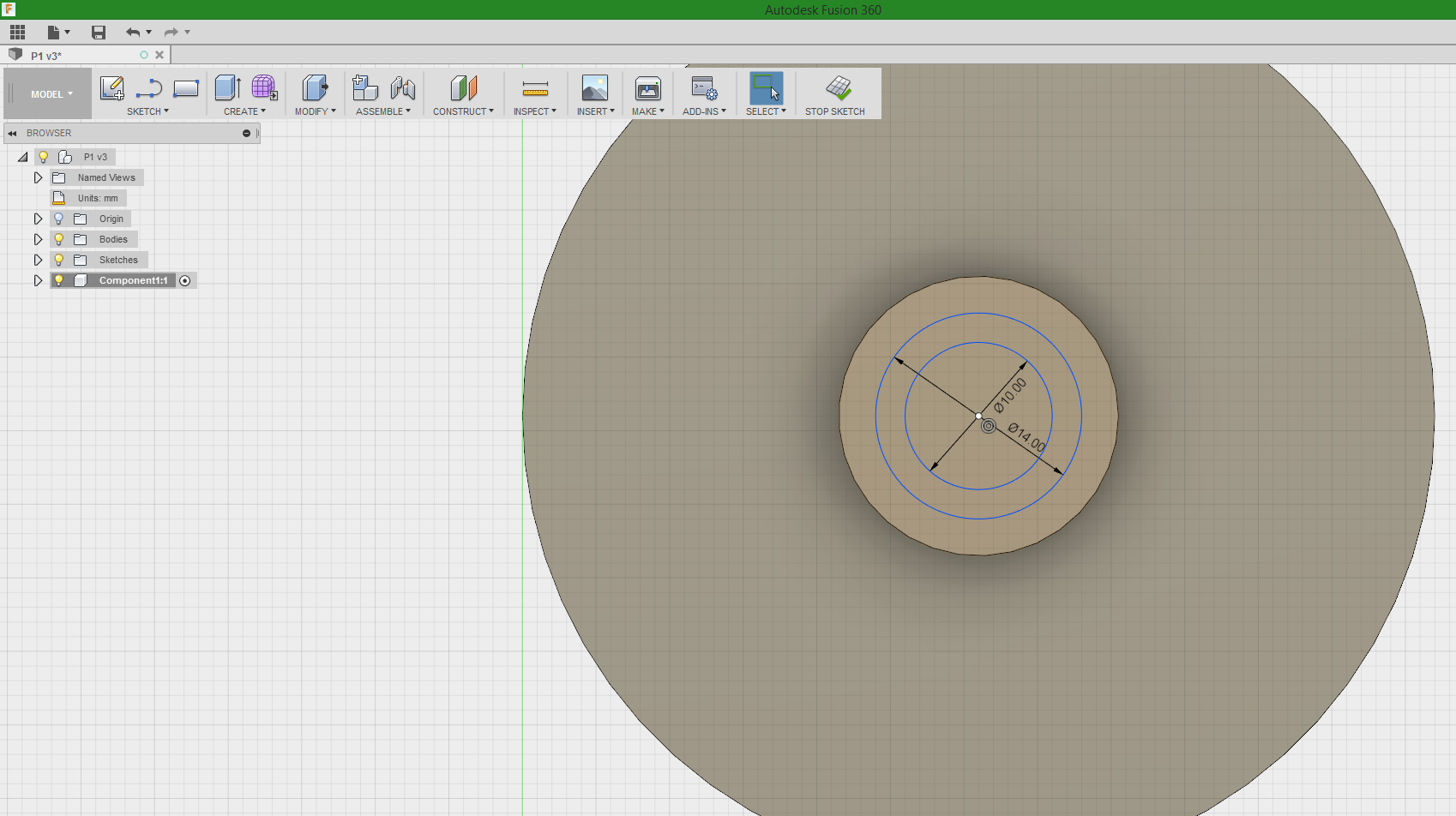Redo the last action
Viewport: 1456px width, 816px height.
171,33
